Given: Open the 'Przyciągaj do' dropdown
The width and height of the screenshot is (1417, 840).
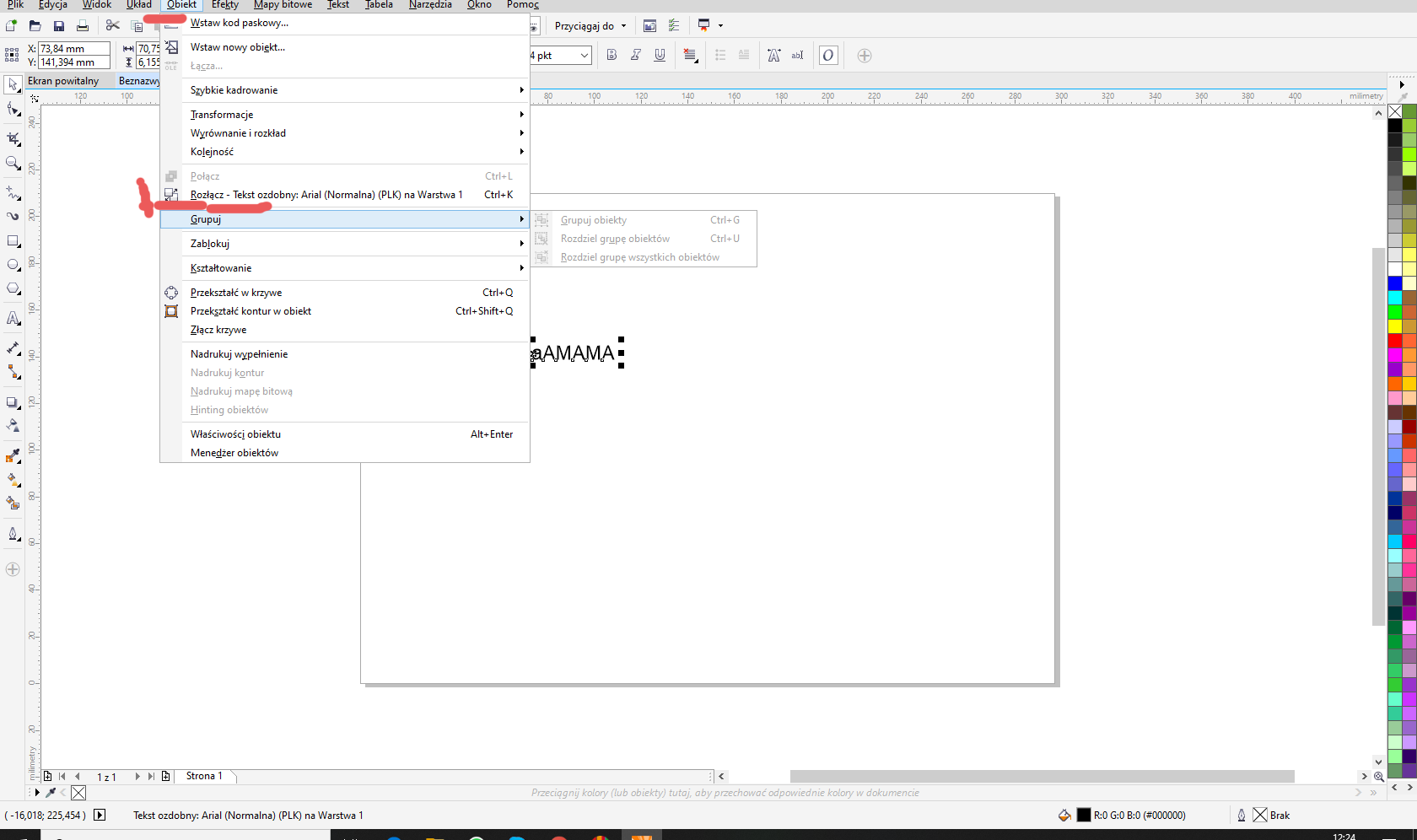Looking at the screenshot, I should pos(590,26).
